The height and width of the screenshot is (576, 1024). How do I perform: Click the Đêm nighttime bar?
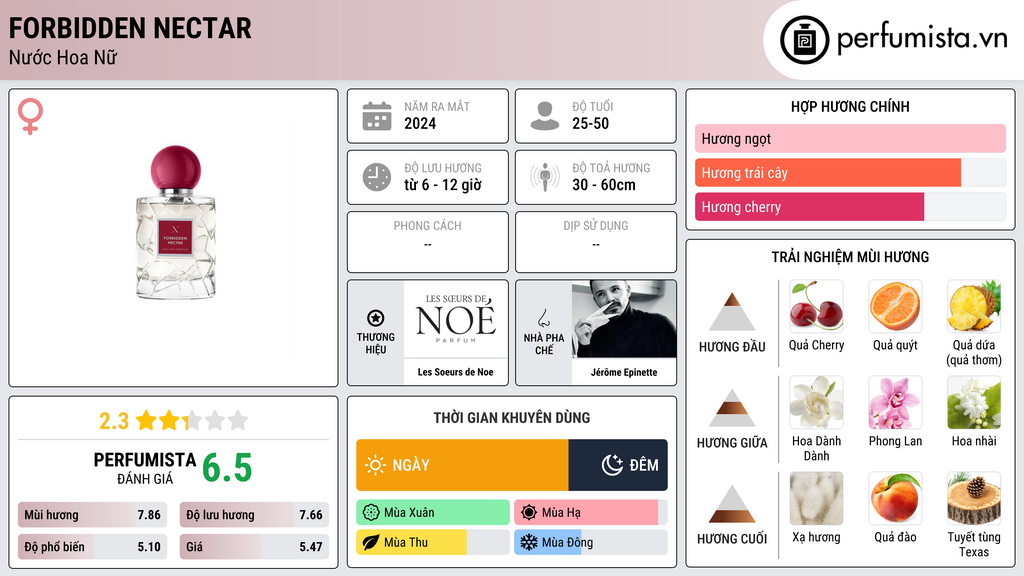point(618,465)
